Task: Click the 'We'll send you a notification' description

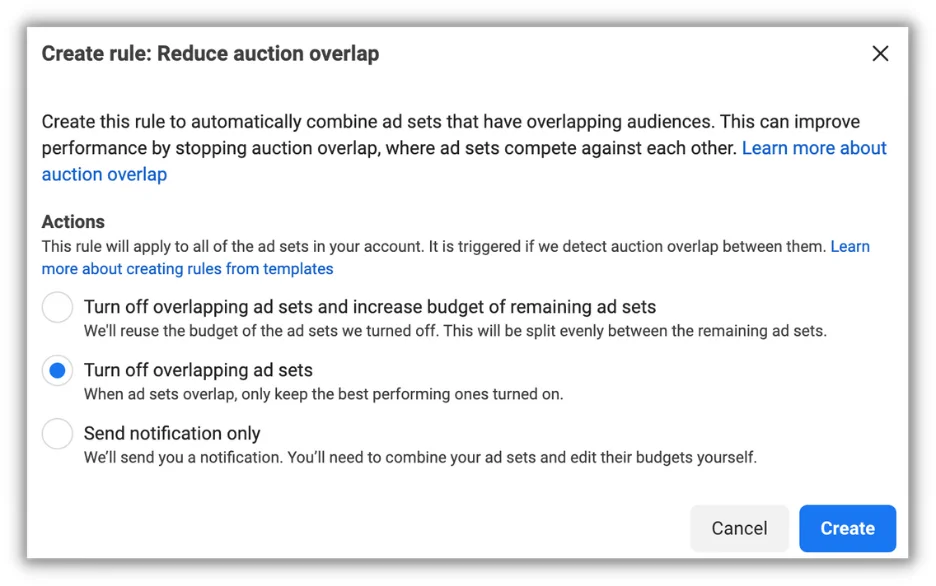Action: [420, 458]
